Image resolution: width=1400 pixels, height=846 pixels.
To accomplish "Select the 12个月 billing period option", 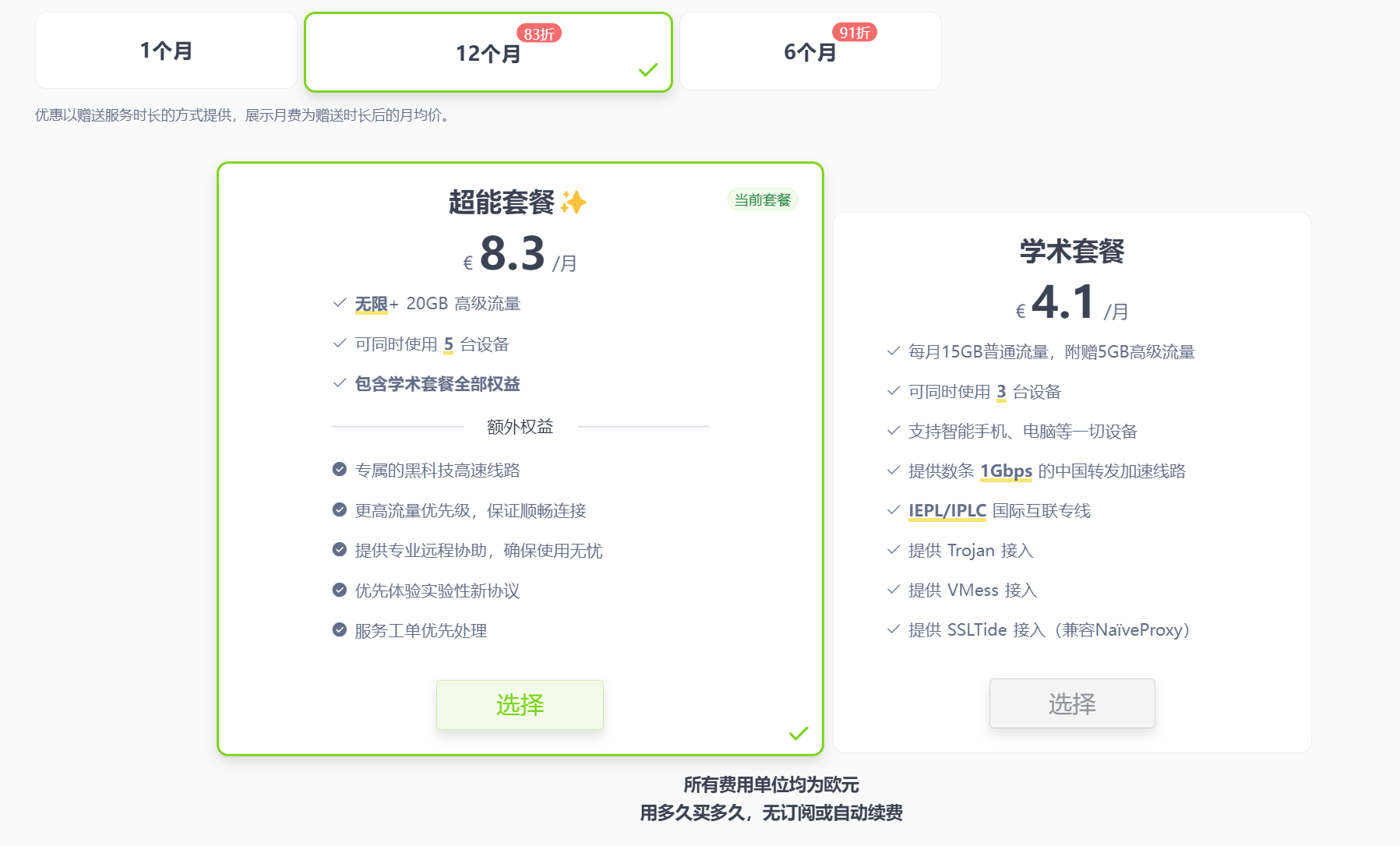I will click(x=488, y=53).
